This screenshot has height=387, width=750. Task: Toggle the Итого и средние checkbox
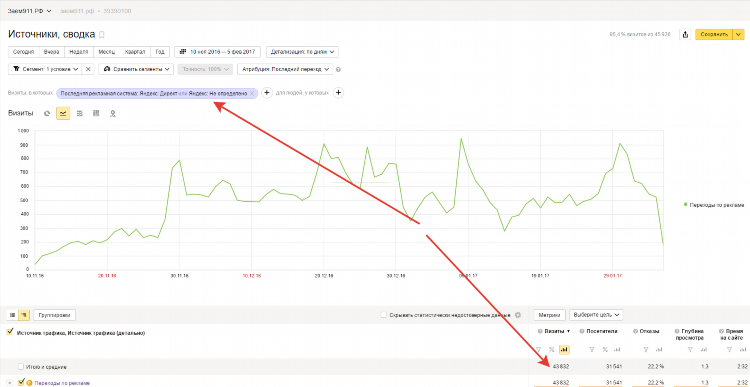[21, 367]
